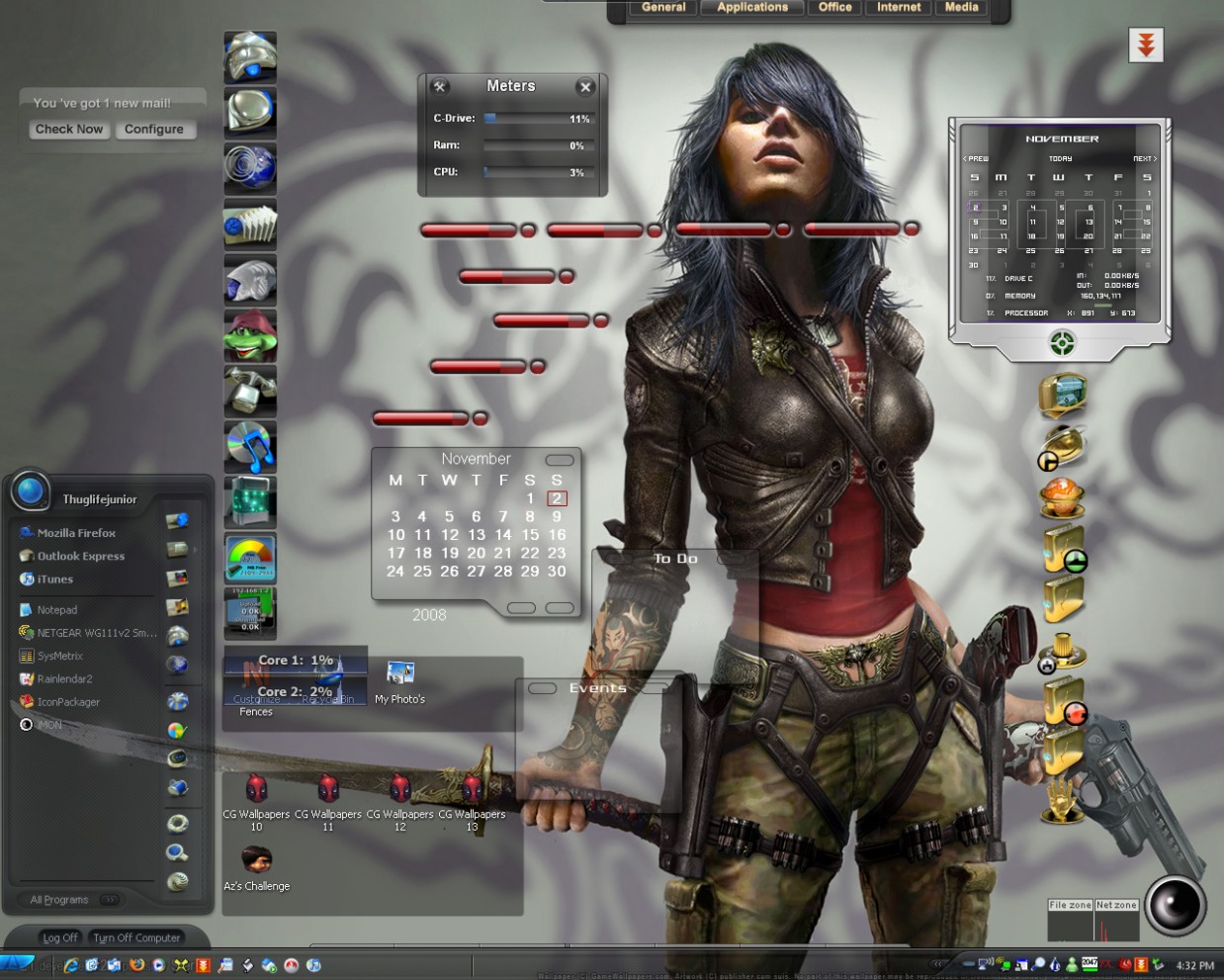Open the green frog with red hat dock icon
Image resolution: width=1224 pixels, height=980 pixels.
click(x=250, y=335)
